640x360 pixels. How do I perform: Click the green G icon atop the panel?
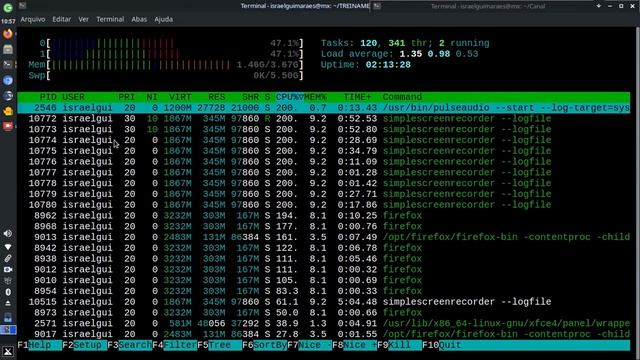pyautogui.click(x=8, y=8)
